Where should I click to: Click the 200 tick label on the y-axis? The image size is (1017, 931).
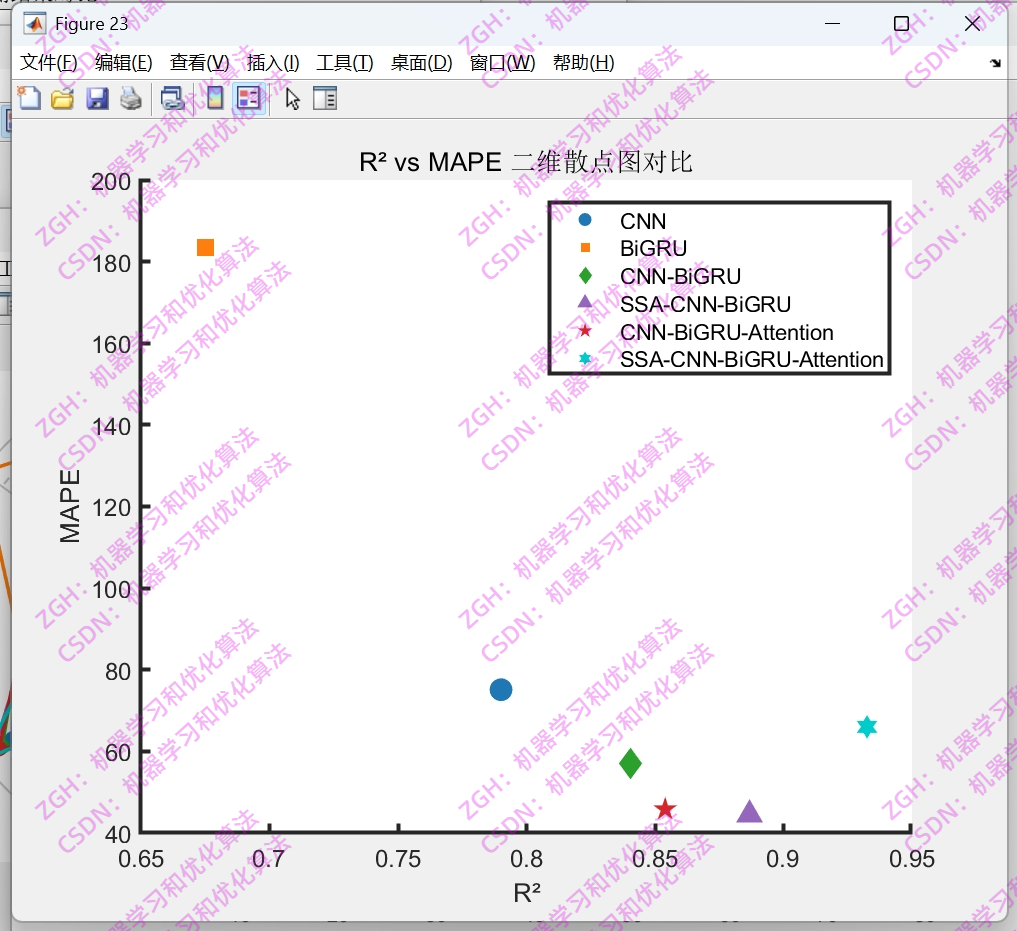coord(111,182)
